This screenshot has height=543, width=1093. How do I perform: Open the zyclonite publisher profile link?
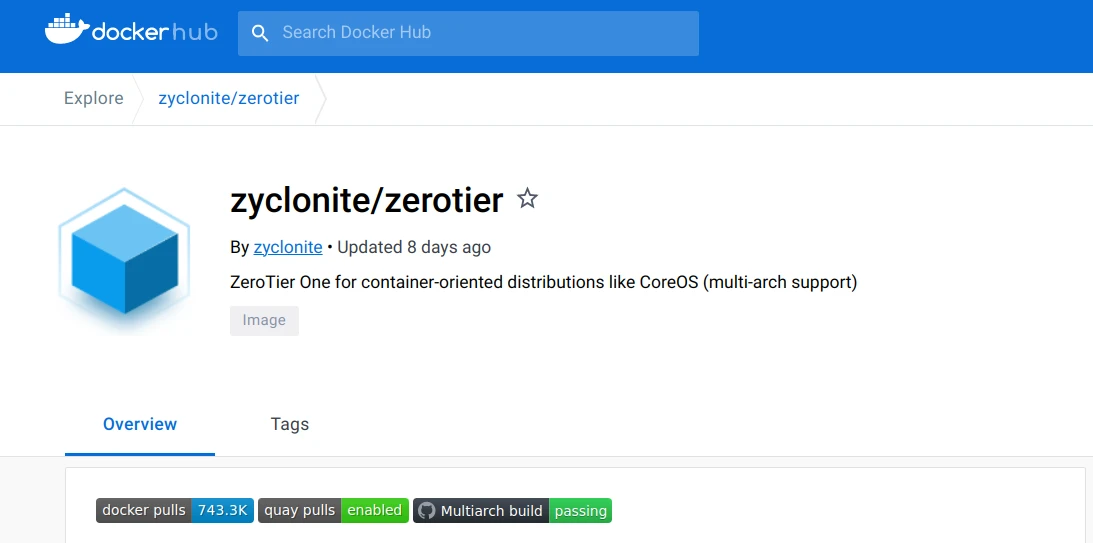tap(288, 247)
